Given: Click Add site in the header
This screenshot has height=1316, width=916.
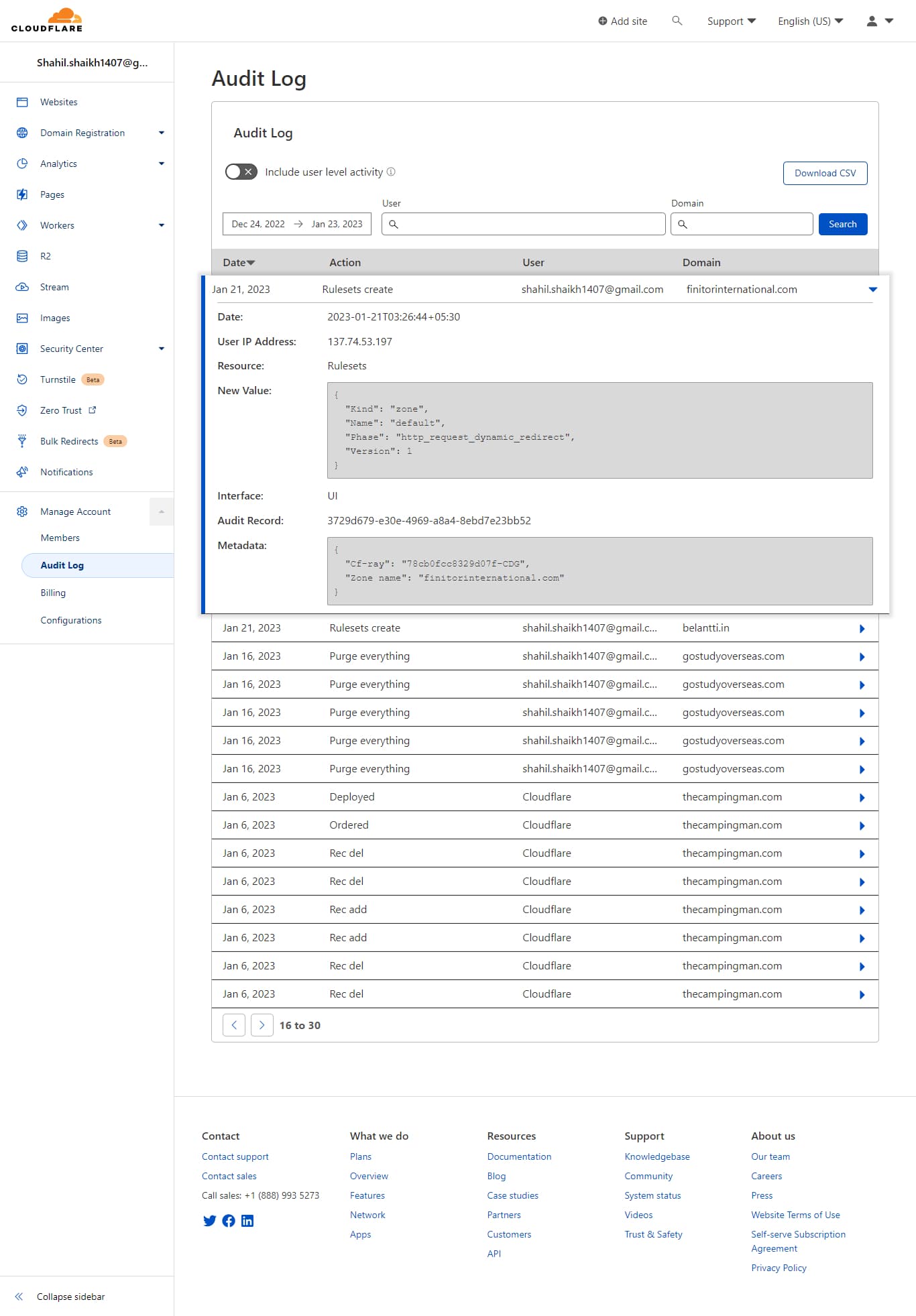Looking at the screenshot, I should coord(623,21).
